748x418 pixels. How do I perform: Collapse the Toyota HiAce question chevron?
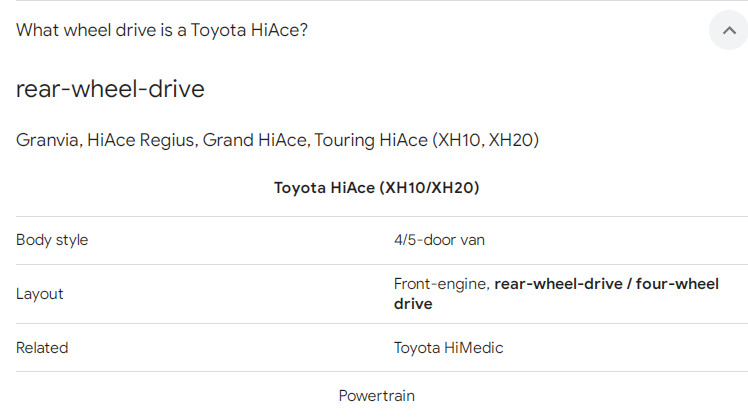click(x=729, y=30)
